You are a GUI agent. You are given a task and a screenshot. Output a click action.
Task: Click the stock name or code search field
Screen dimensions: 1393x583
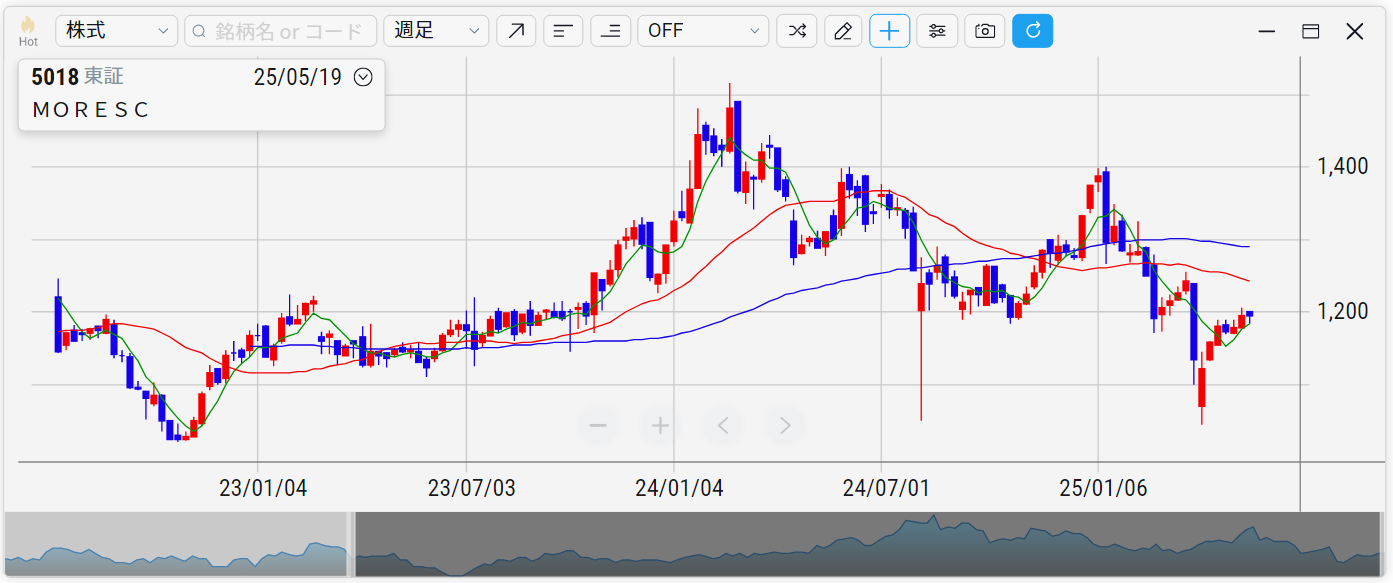[x=281, y=31]
